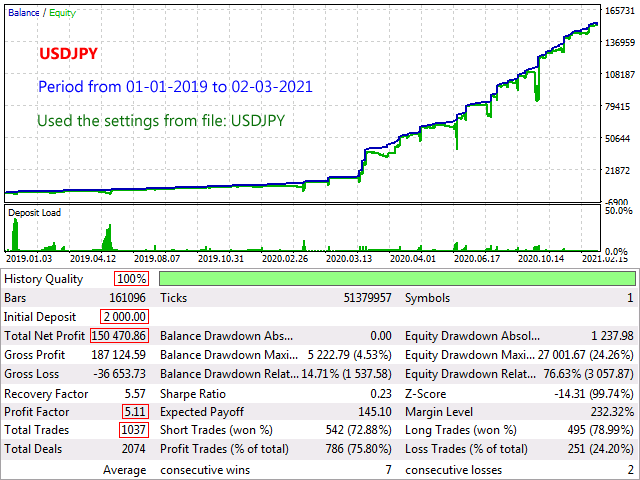Click the Gross Loss value -36 653.73
This screenshot has height=480, width=640.
pyautogui.click(x=117, y=373)
